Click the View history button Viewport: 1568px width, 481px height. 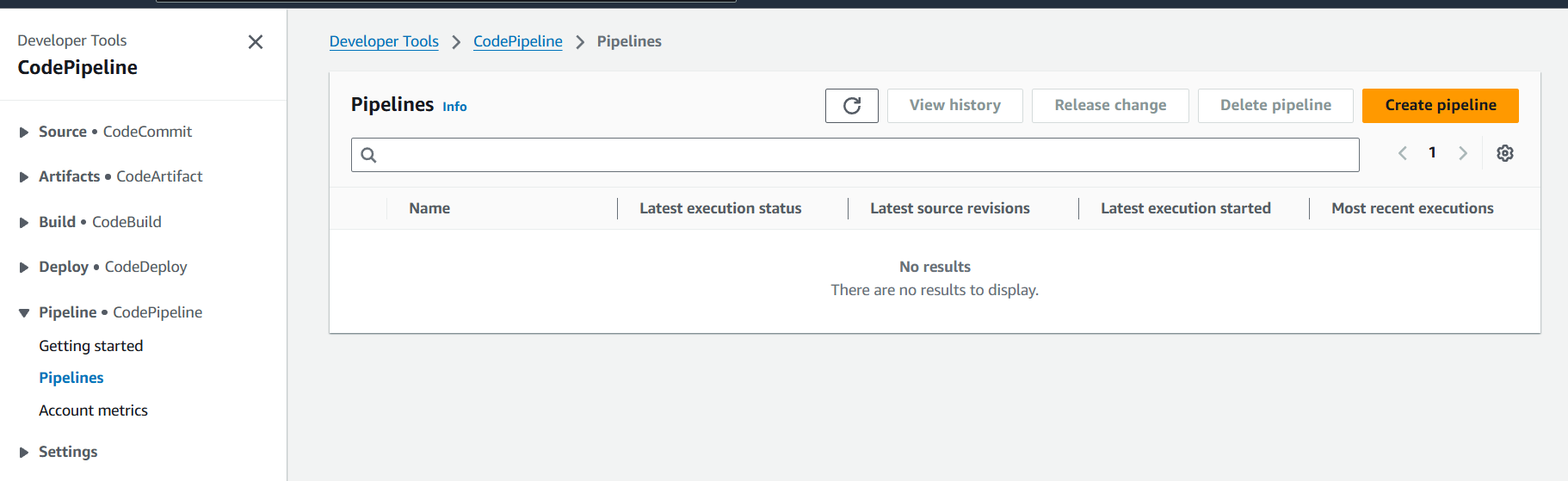pos(954,106)
